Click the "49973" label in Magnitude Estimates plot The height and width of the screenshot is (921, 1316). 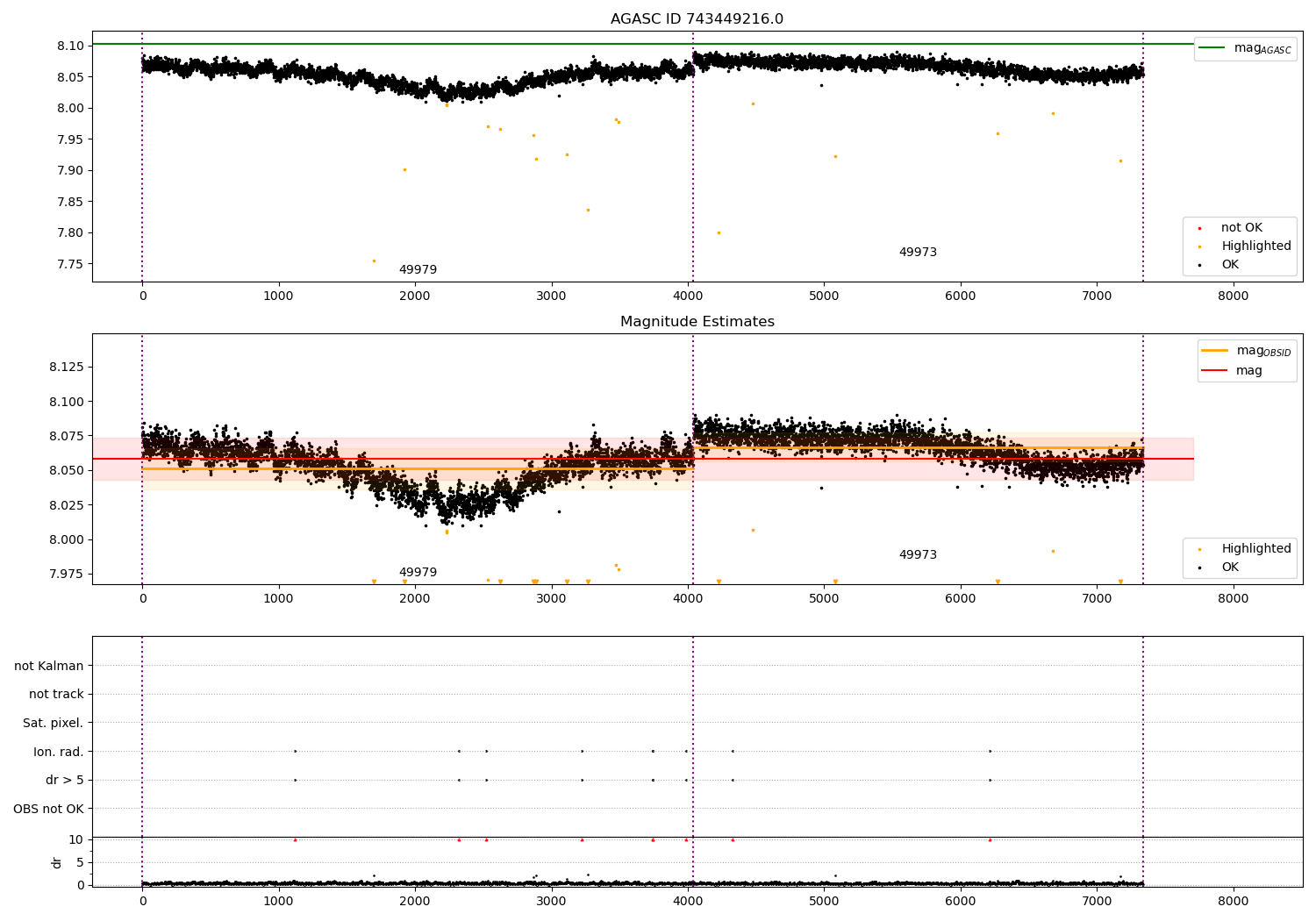point(918,555)
